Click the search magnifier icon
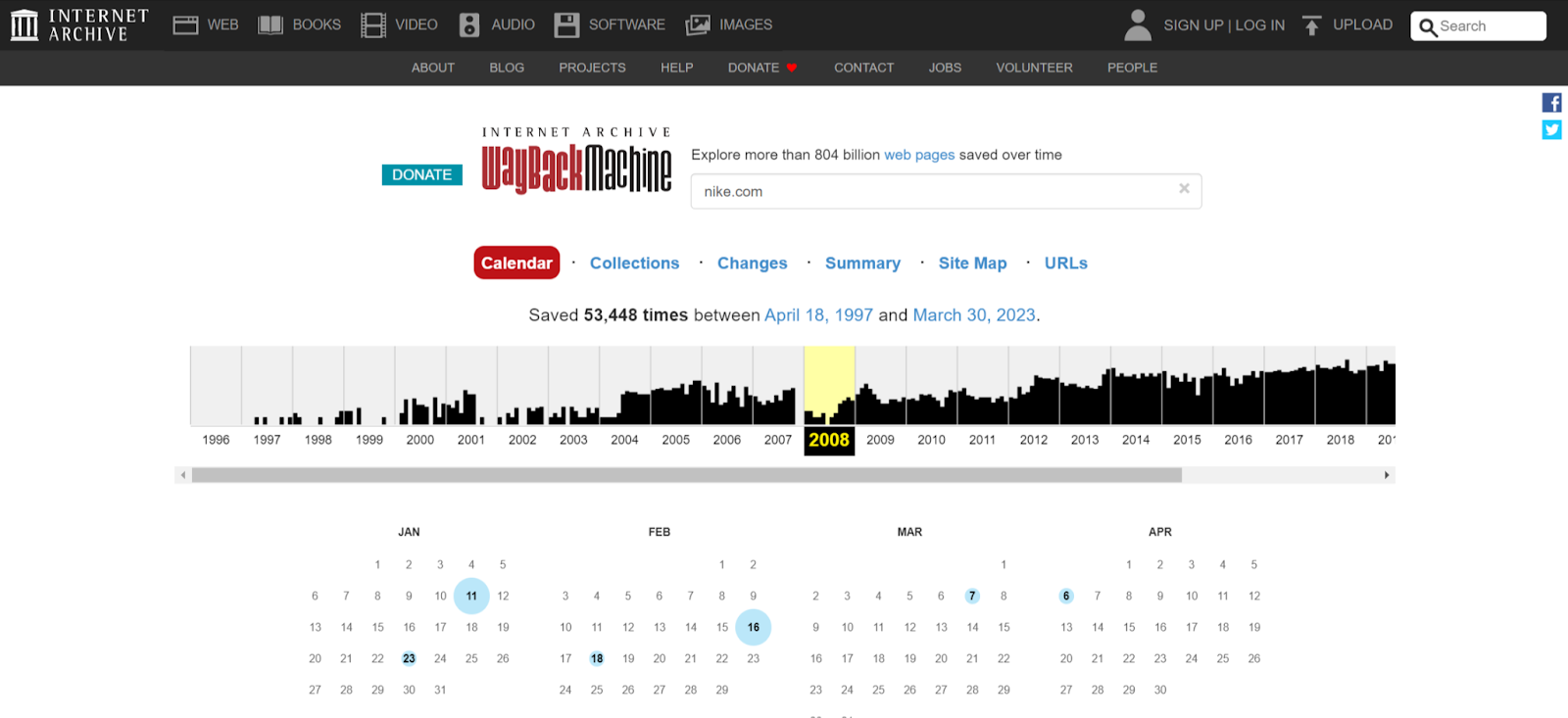This screenshot has width=1568, height=718. pyautogui.click(x=1428, y=27)
